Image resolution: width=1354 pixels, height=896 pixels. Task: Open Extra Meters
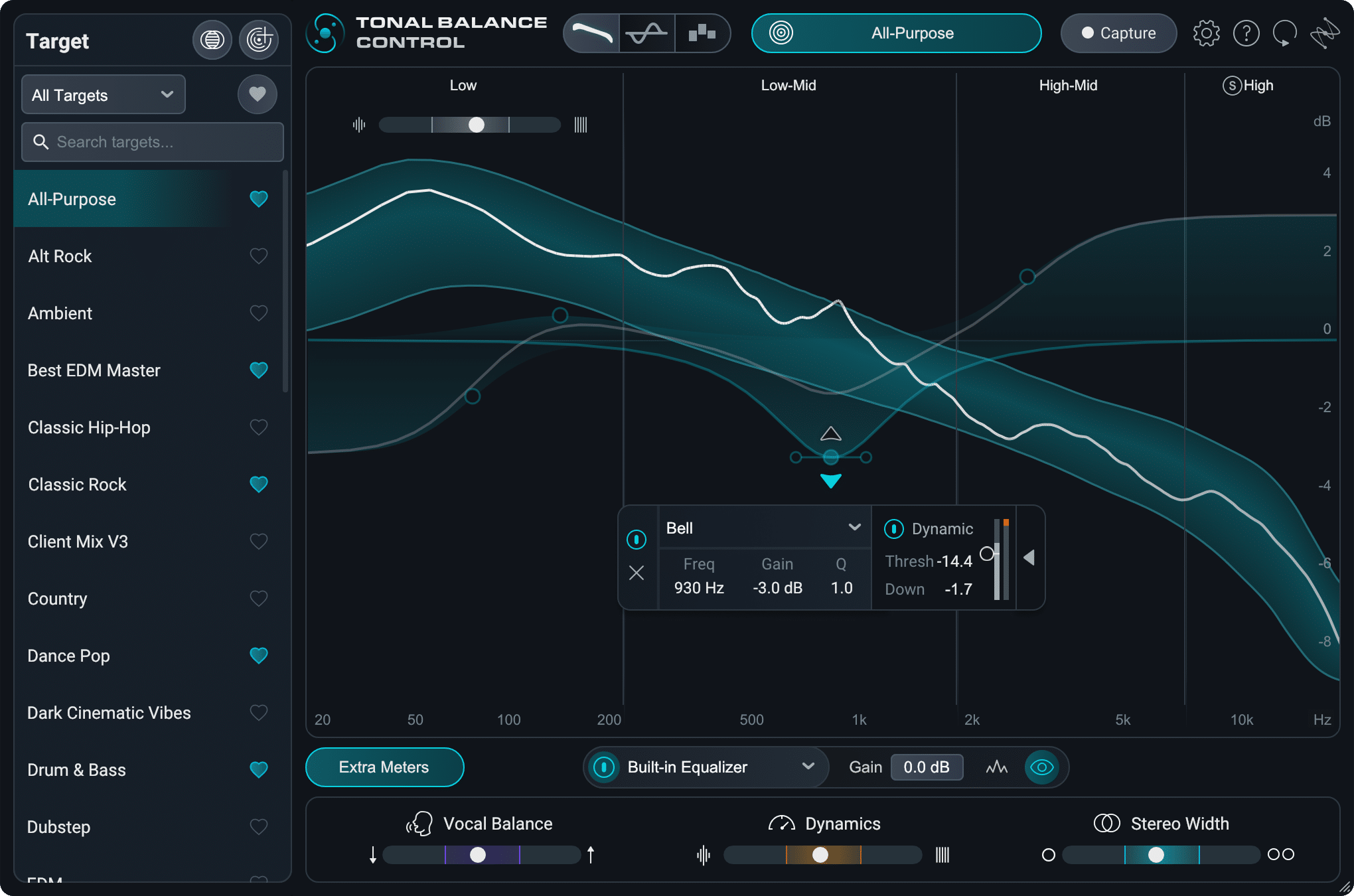[x=384, y=767]
